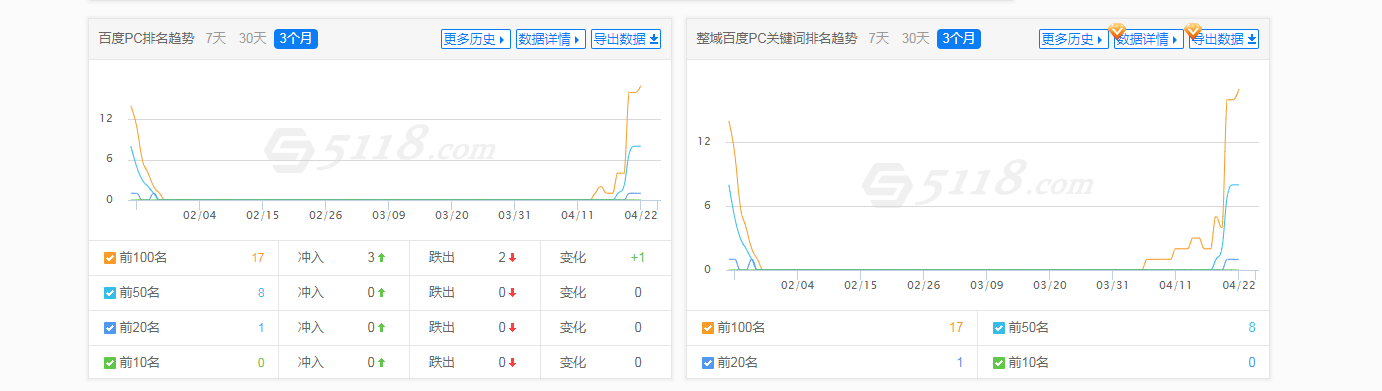Click the 变化 label in 前20名 row

573,328
